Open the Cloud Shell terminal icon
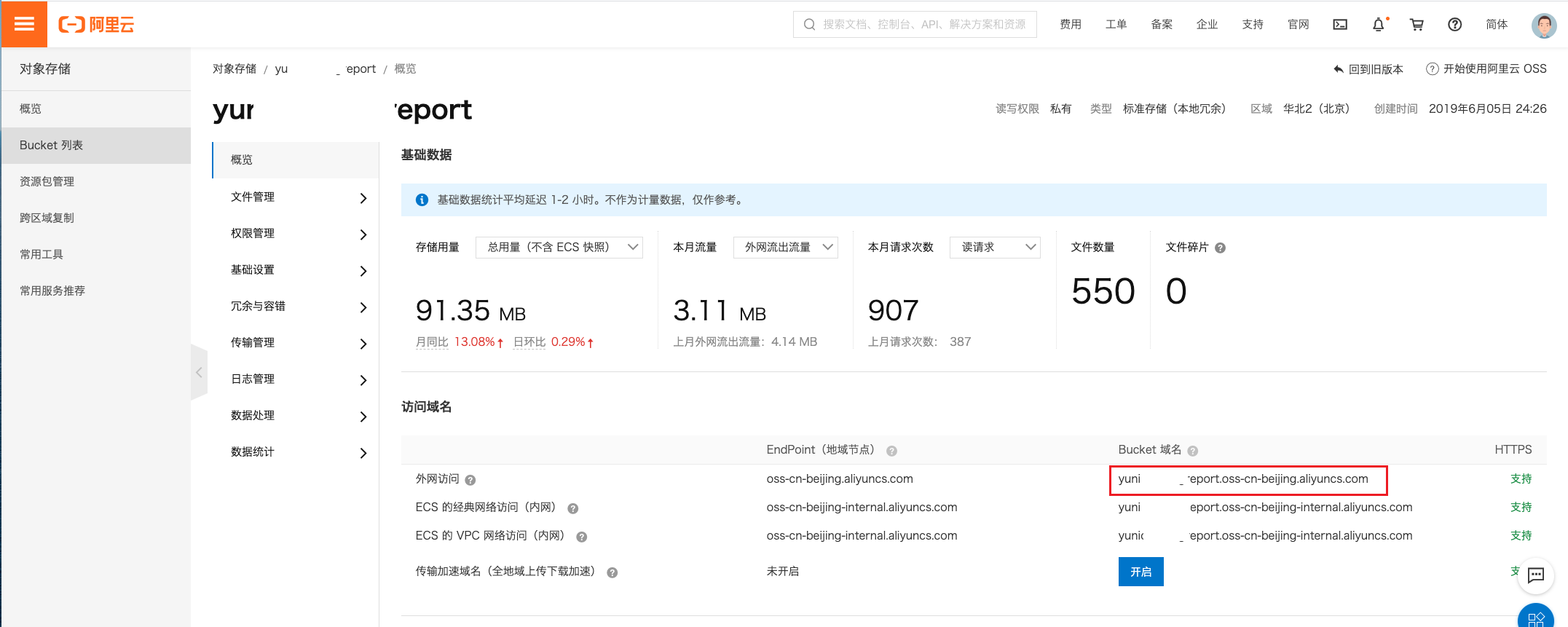The height and width of the screenshot is (627, 1568). click(1339, 25)
